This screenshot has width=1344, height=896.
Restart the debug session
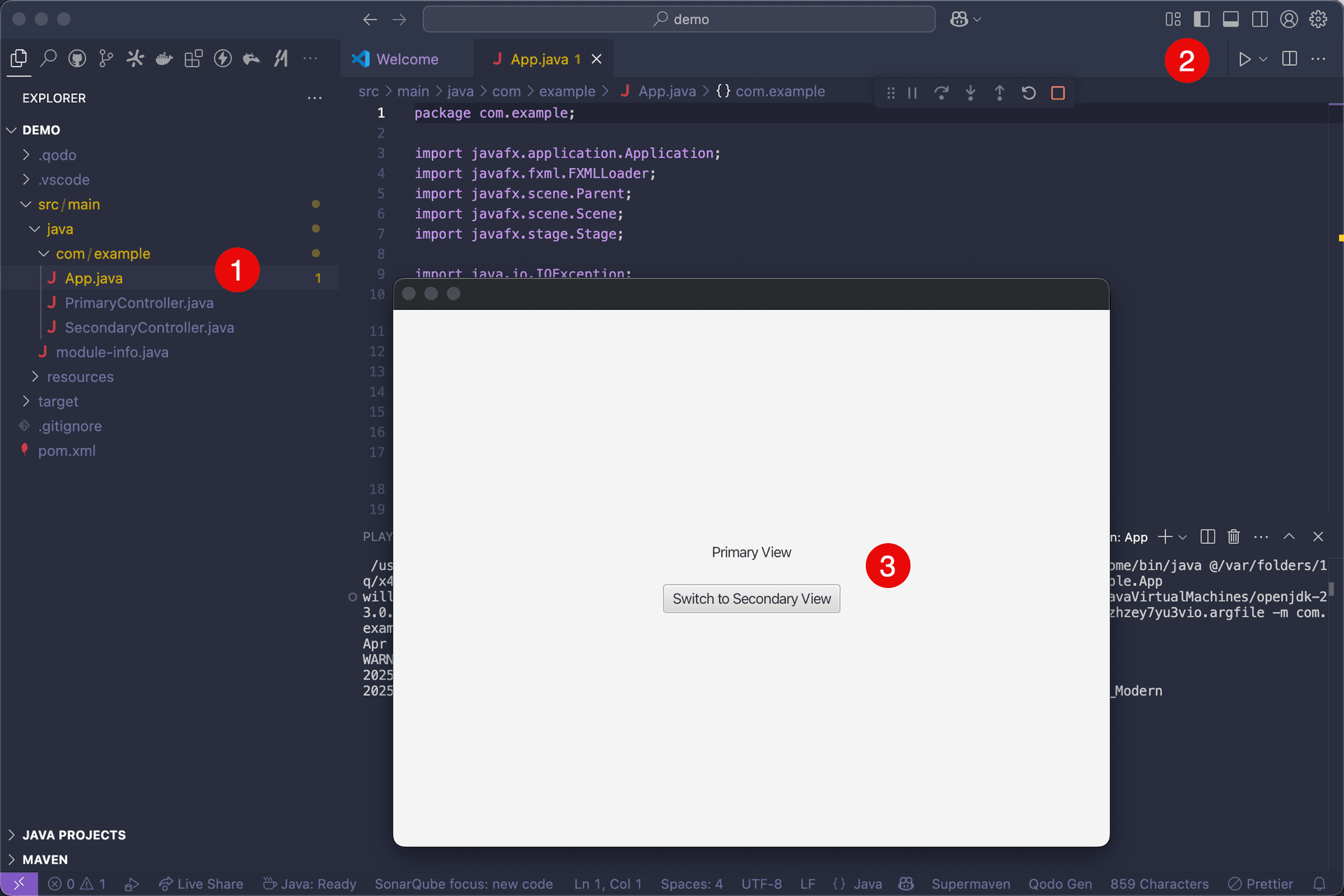1028,92
